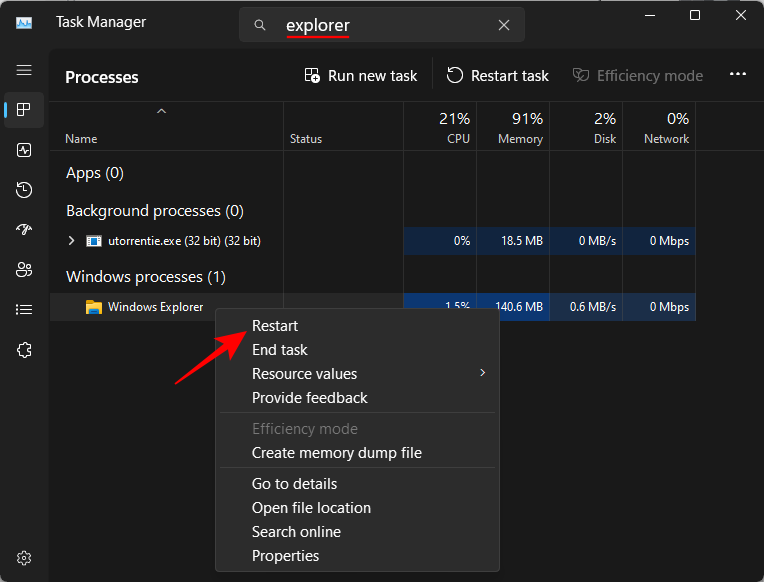The width and height of the screenshot is (764, 582).
Task: Open Task Manager settings gear
Action: tap(24, 558)
